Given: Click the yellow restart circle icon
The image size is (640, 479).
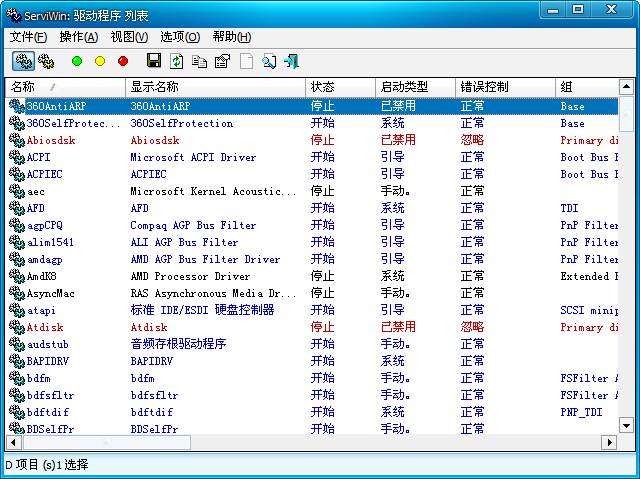Looking at the screenshot, I should point(100,61).
